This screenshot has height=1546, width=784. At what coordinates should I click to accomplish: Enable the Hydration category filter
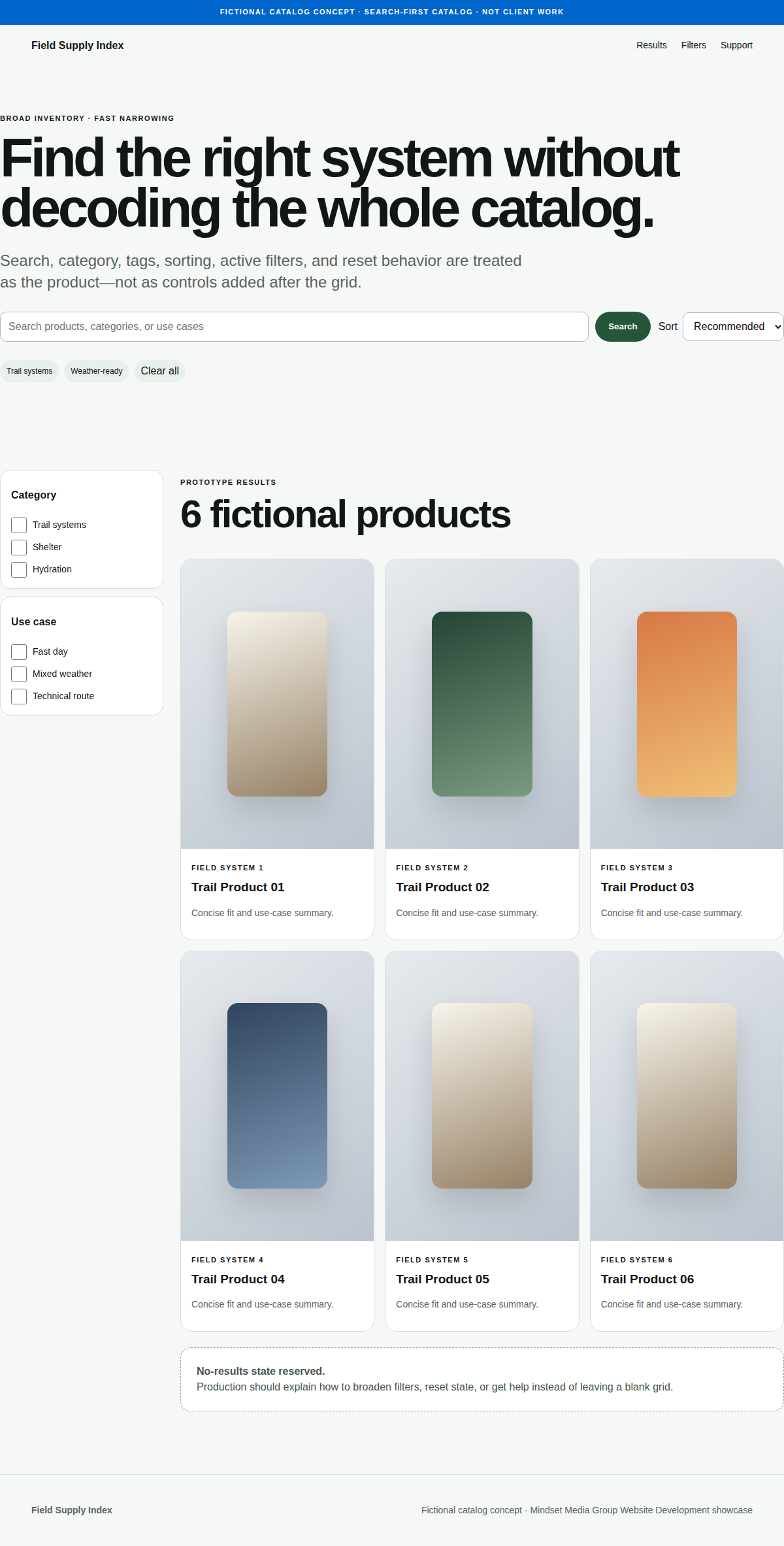pyautogui.click(x=19, y=570)
